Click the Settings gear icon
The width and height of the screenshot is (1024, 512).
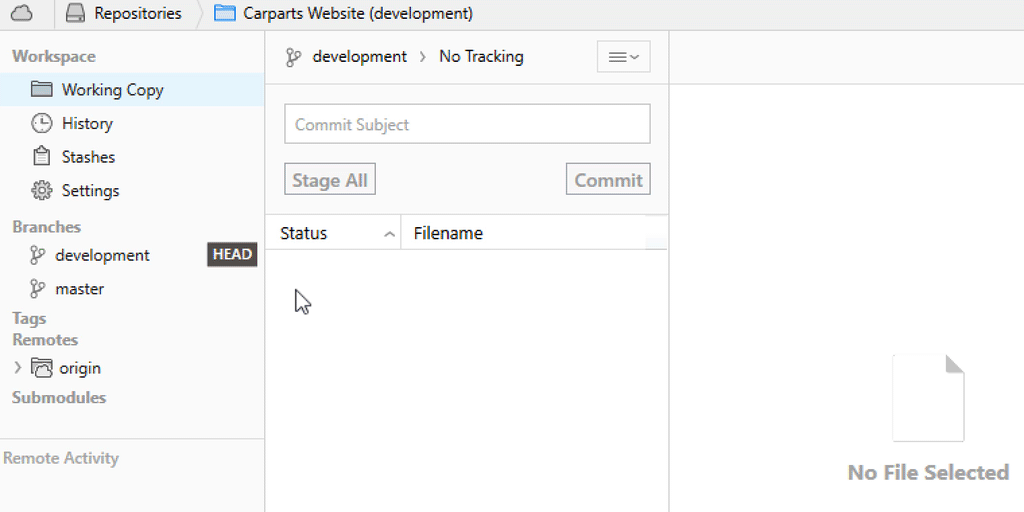tap(41, 190)
